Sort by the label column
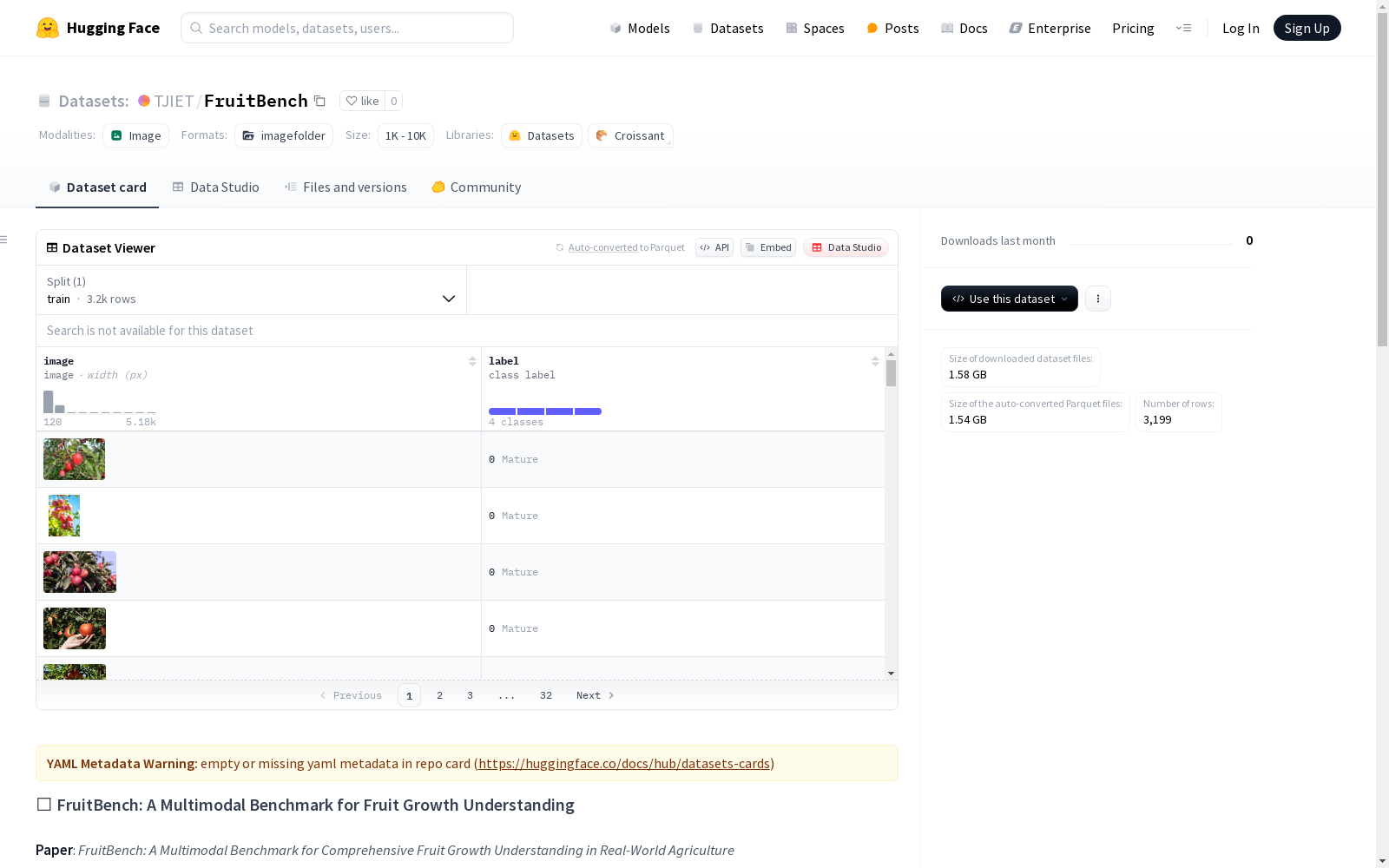Viewport: 1389px width, 868px height. tap(875, 361)
